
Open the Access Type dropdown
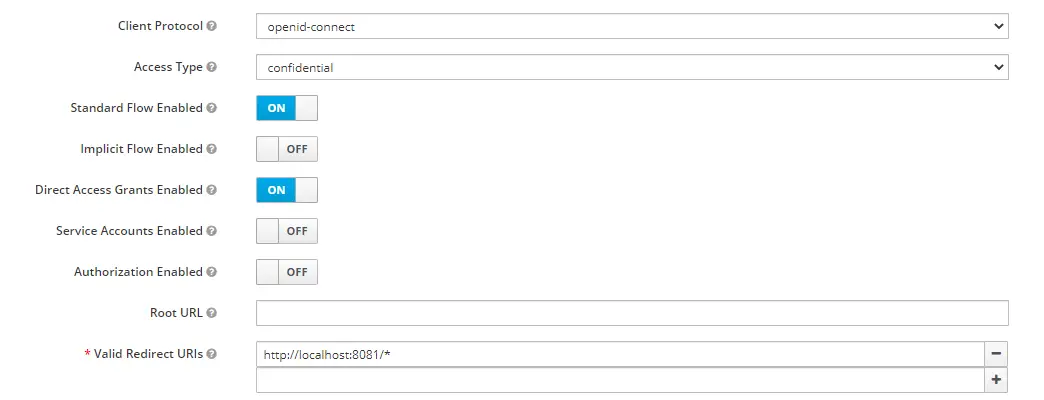click(632, 67)
